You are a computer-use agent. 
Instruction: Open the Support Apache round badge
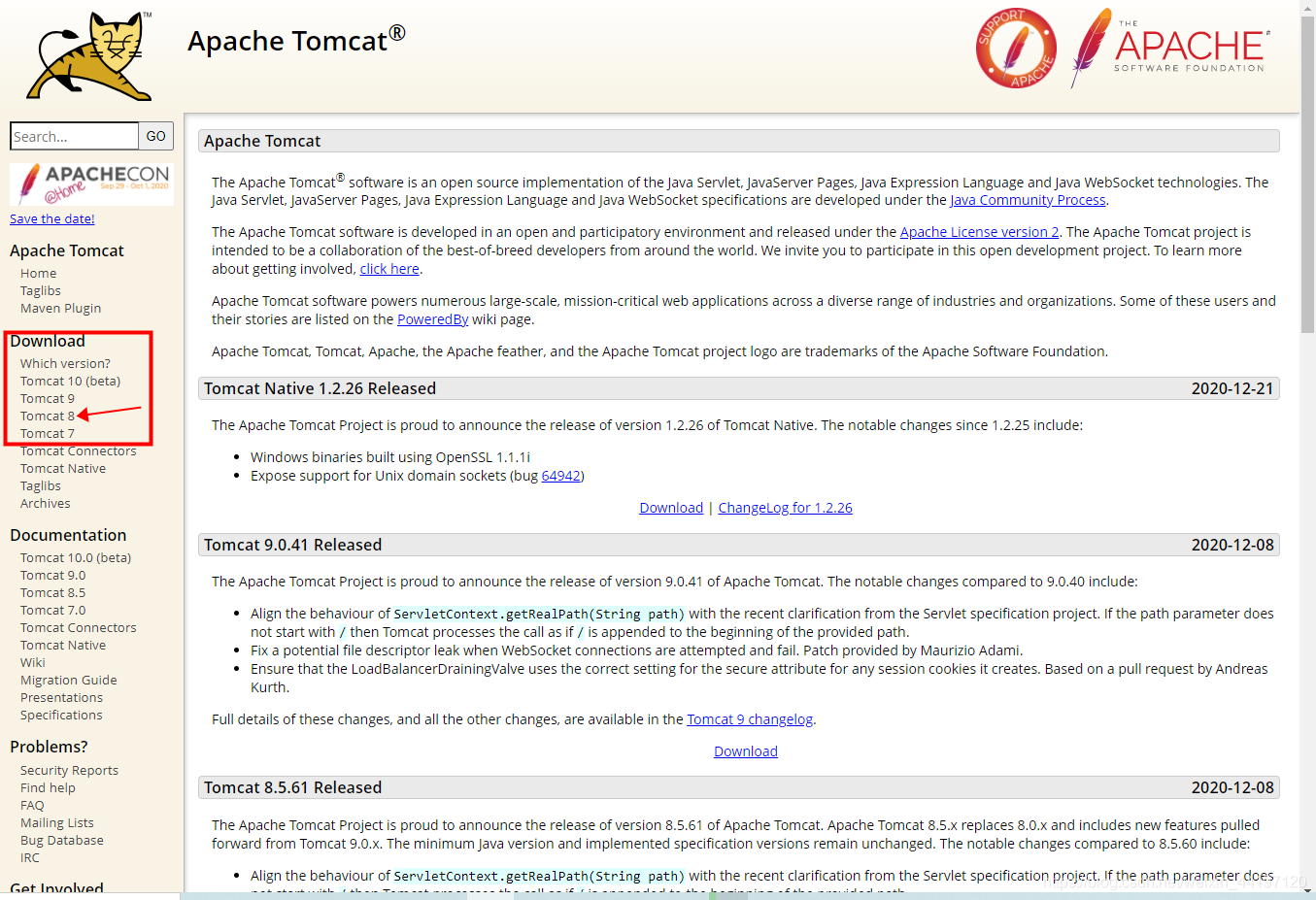coord(1016,48)
